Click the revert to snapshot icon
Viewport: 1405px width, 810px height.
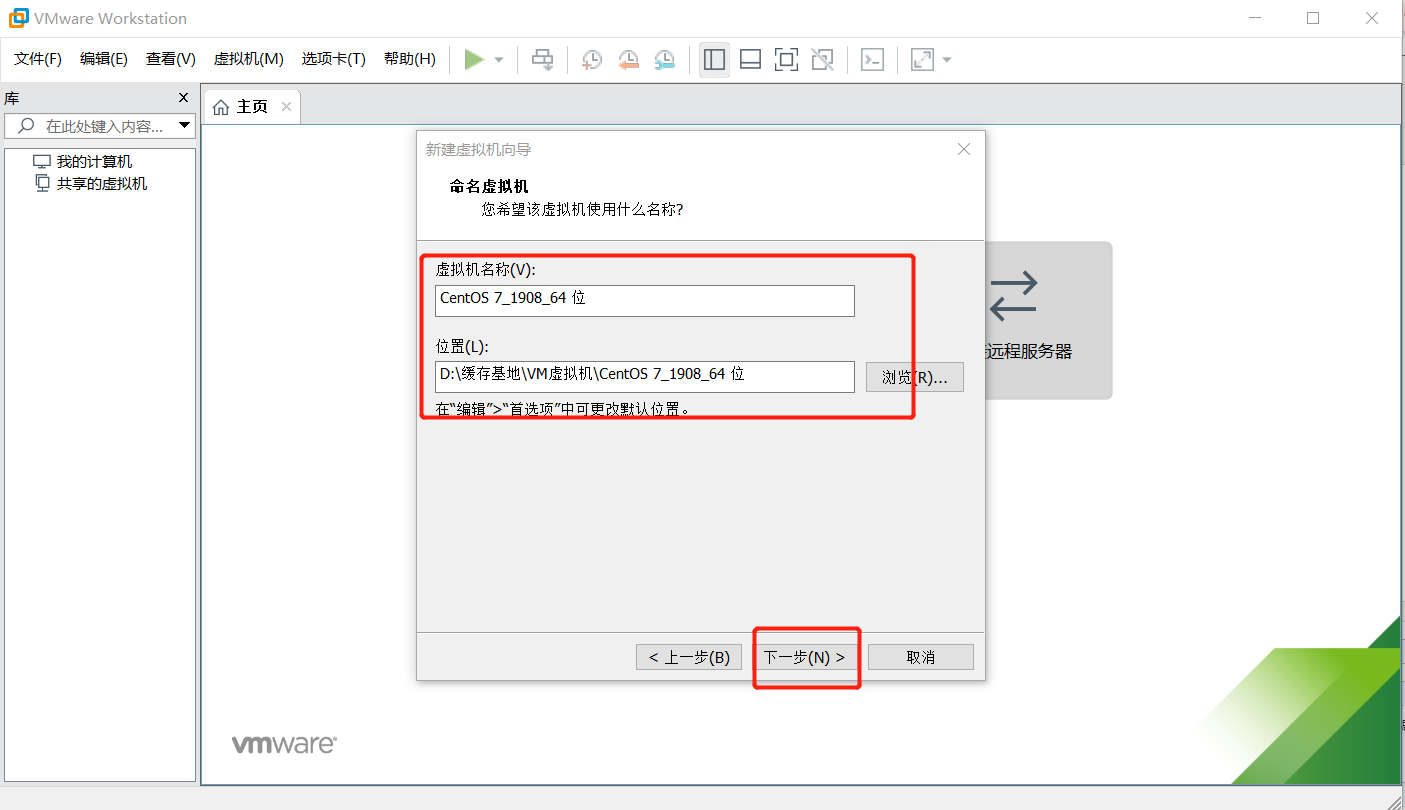(628, 60)
